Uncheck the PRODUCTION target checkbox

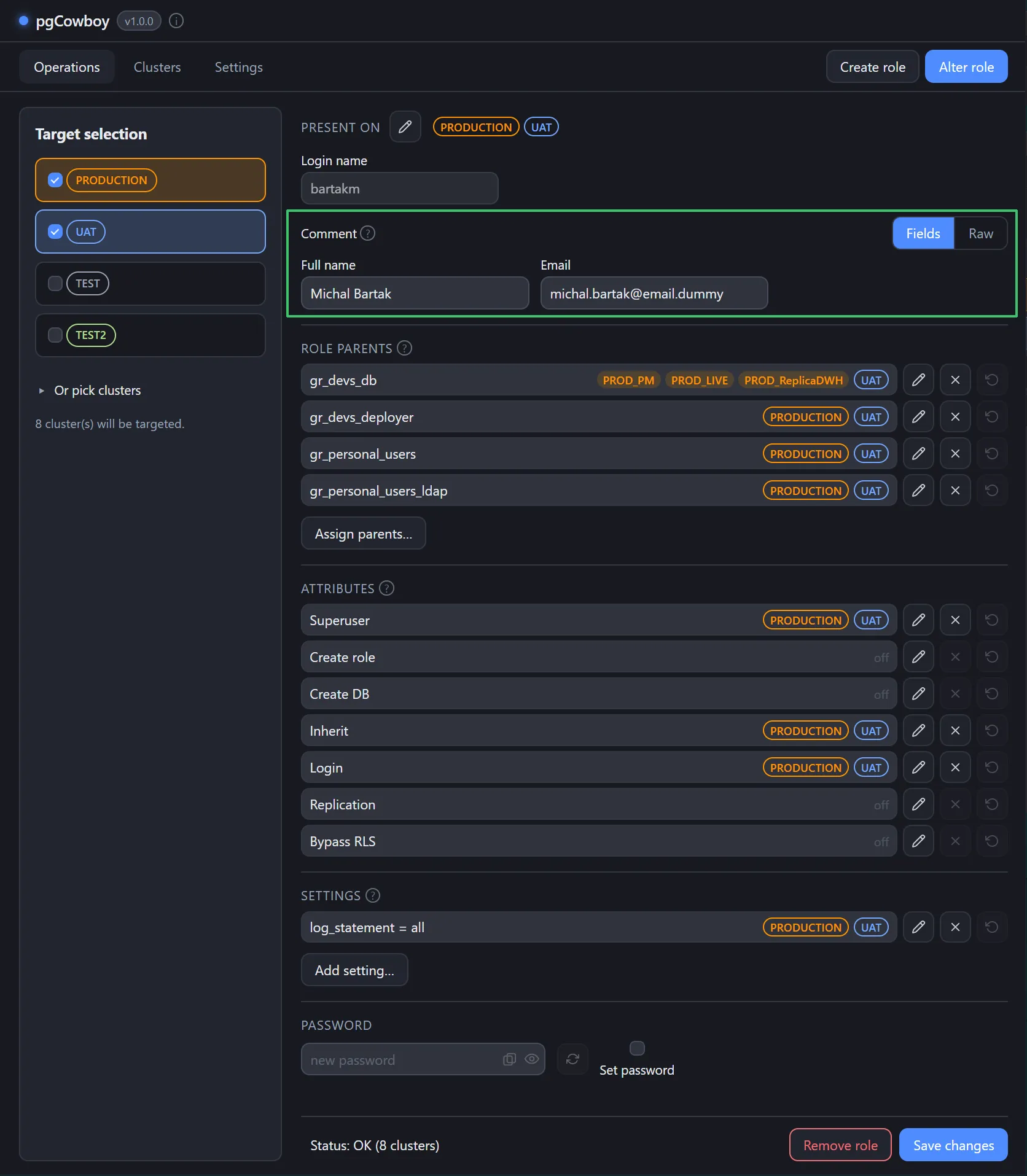coord(55,180)
